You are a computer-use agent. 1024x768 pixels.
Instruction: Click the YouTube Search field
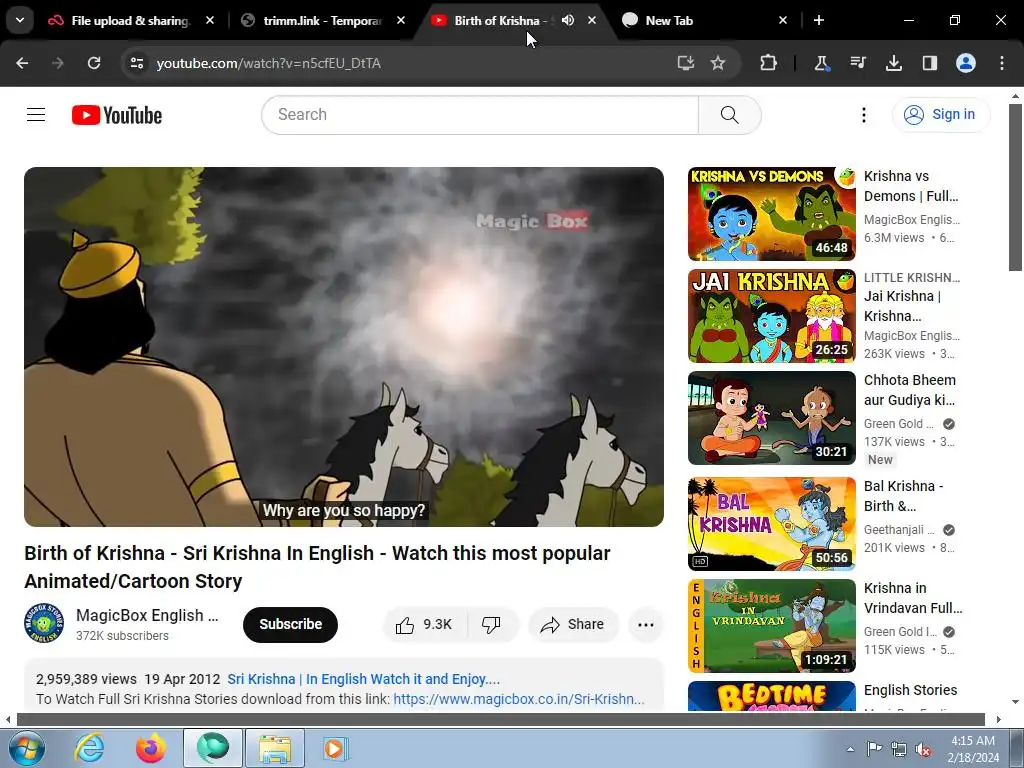pos(480,115)
